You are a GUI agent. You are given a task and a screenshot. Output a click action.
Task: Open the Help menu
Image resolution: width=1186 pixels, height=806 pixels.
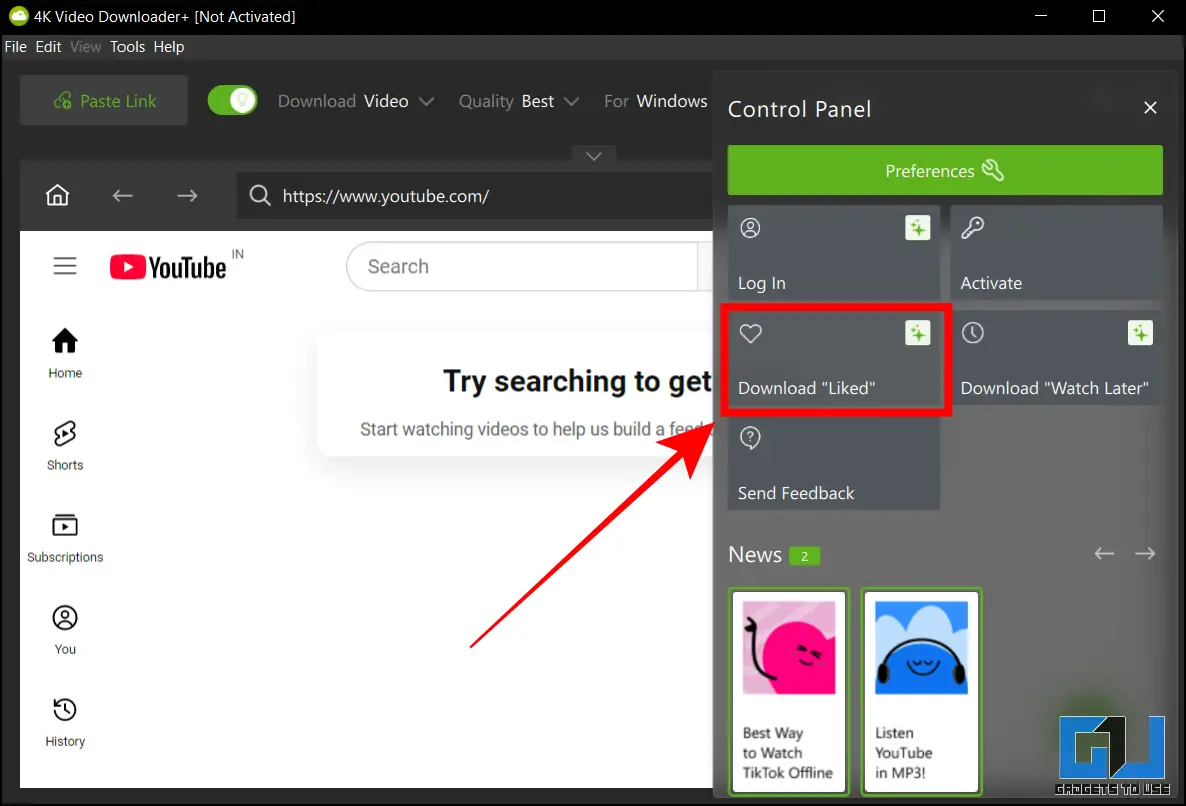tap(169, 47)
